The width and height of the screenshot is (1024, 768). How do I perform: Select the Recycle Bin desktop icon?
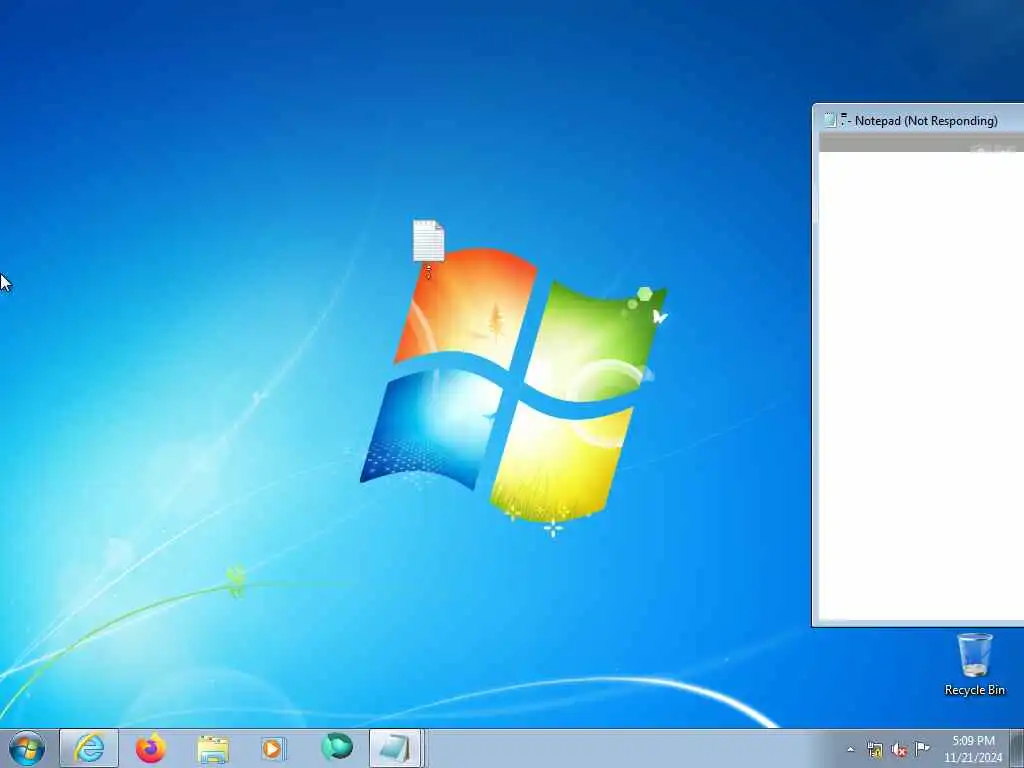[x=974, y=664]
